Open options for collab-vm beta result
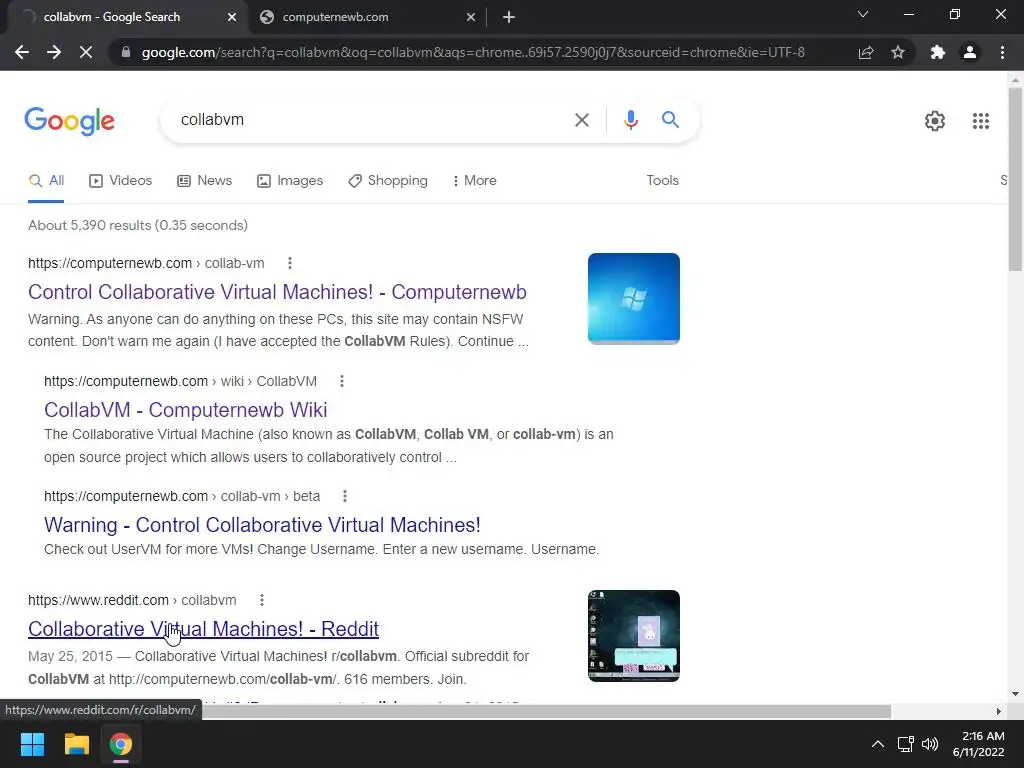This screenshot has height=768, width=1024. 345,496
